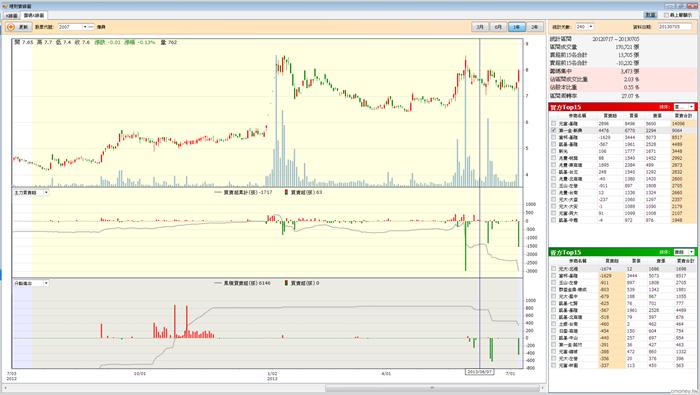
Task: Check the seller row with net -803
Action: 554,290
